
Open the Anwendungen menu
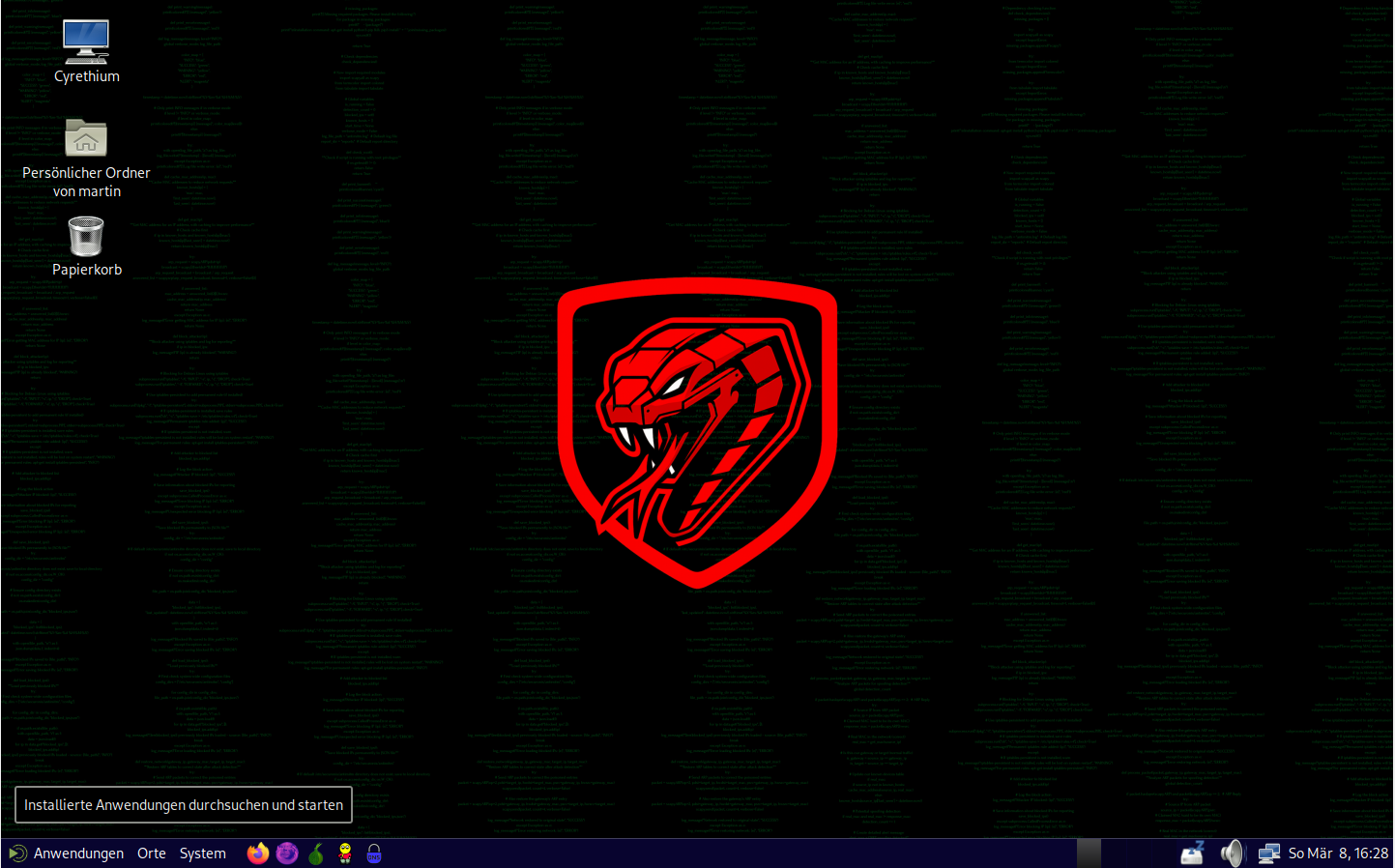[68, 854]
